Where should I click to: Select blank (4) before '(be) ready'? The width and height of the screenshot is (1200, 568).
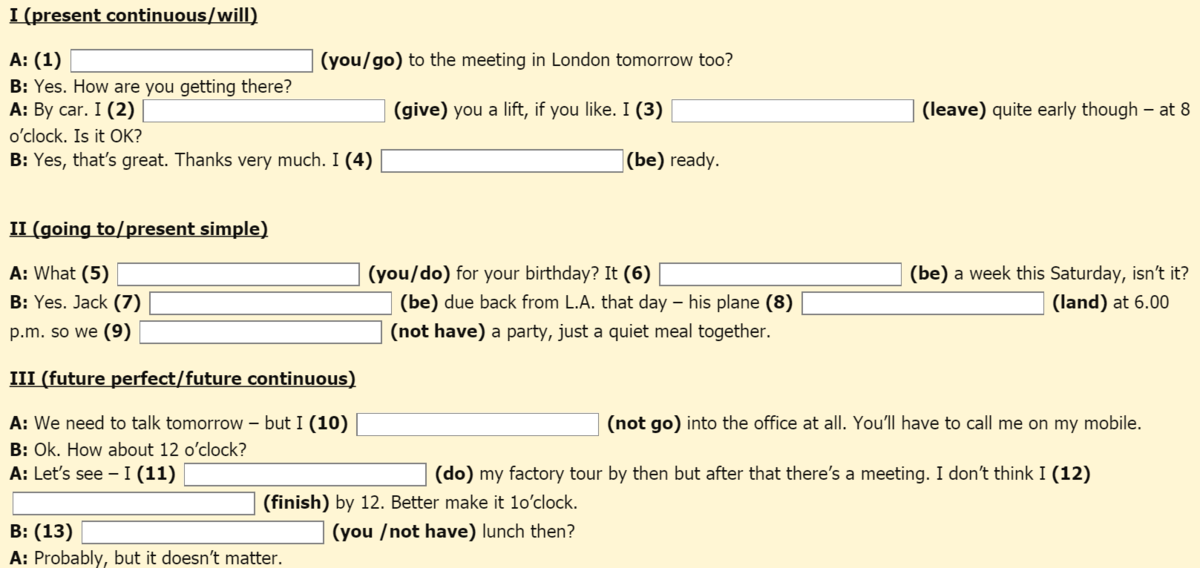pyautogui.click(x=502, y=160)
